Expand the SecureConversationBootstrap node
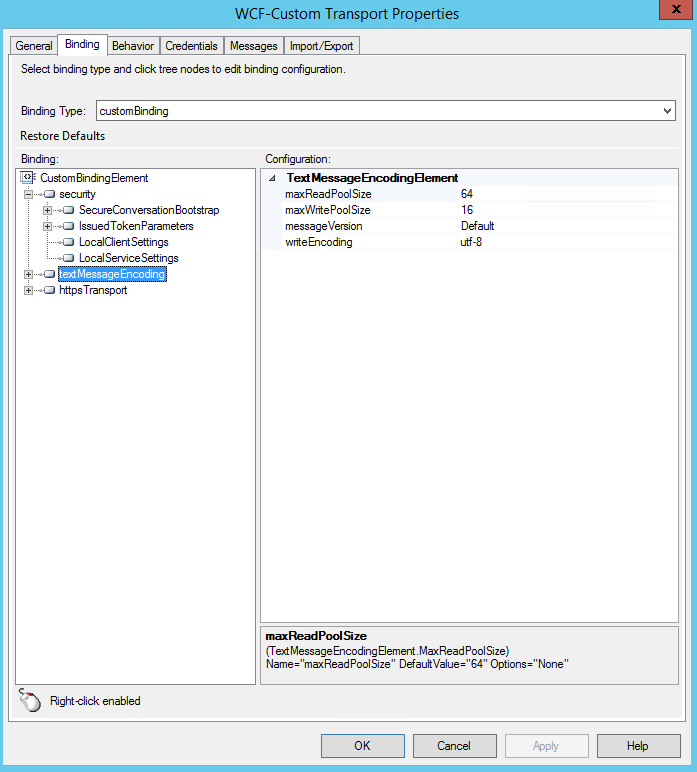 (47, 210)
